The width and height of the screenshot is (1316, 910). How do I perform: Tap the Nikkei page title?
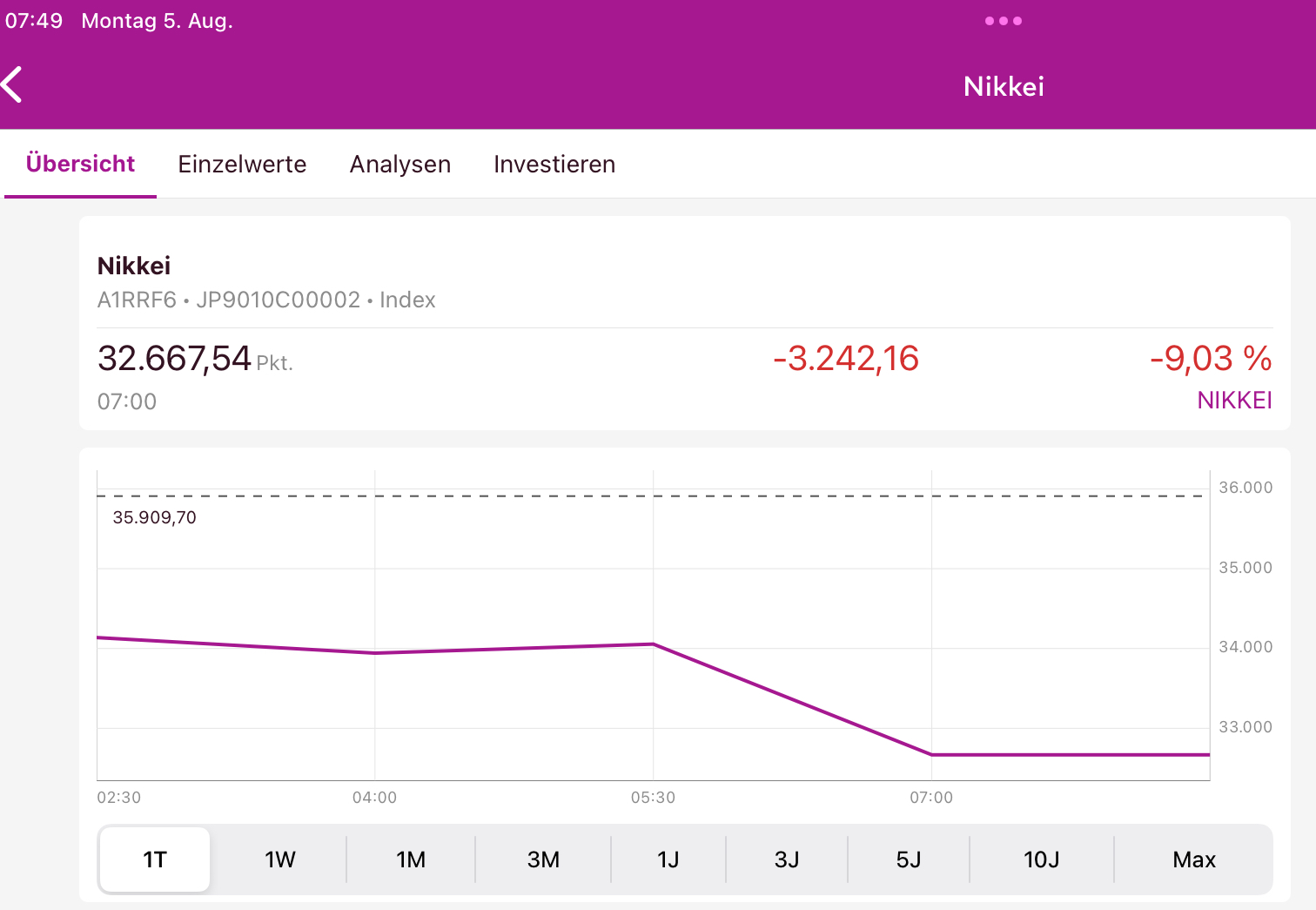click(1004, 86)
